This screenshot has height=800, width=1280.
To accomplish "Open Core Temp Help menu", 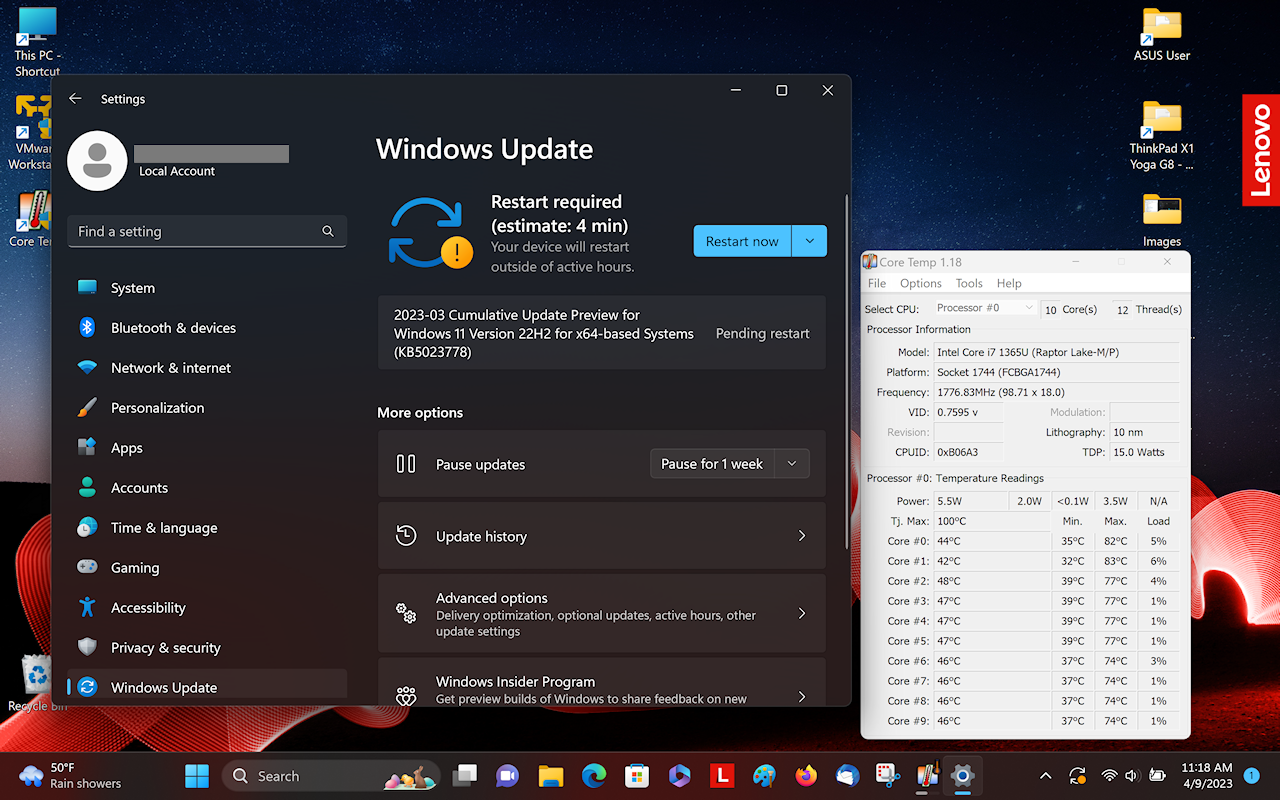I will [x=1009, y=283].
